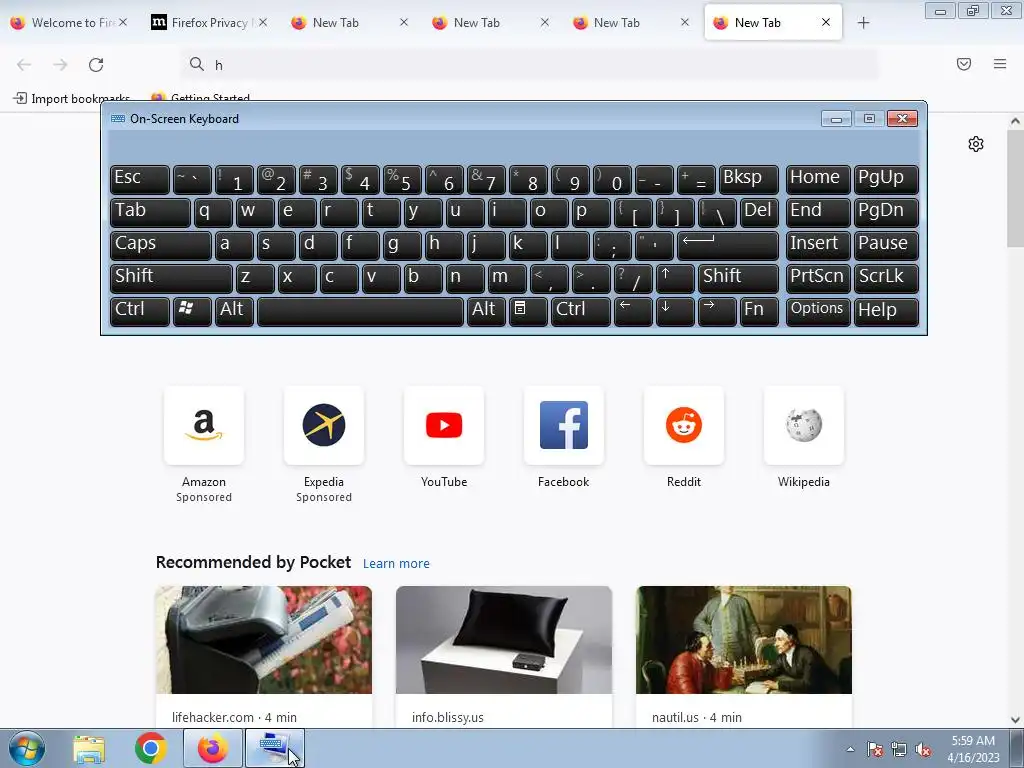Click the Esc key on the keyboard

coord(140,180)
